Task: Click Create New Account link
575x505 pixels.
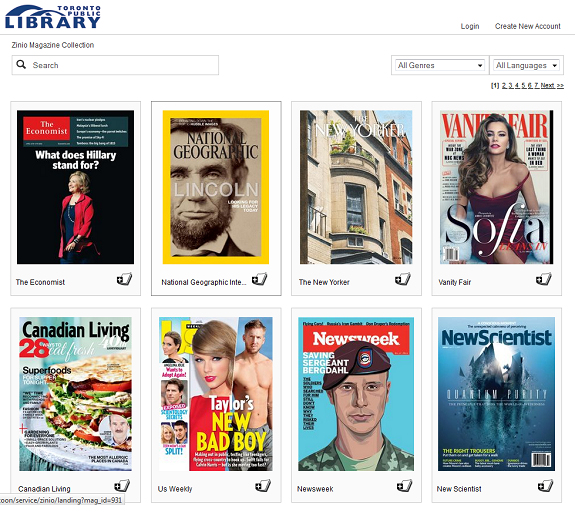Action: point(528,26)
